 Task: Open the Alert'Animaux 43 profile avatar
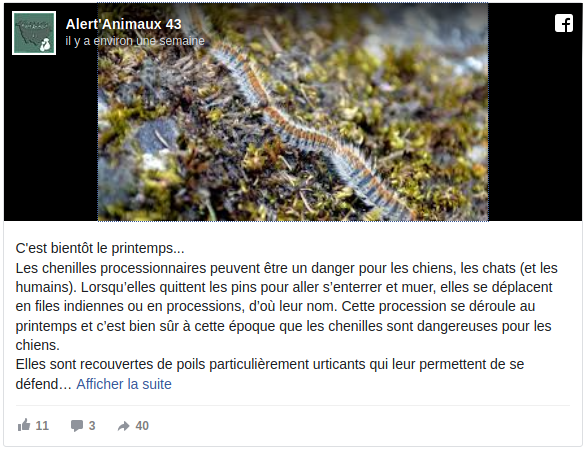click(x=34, y=33)
